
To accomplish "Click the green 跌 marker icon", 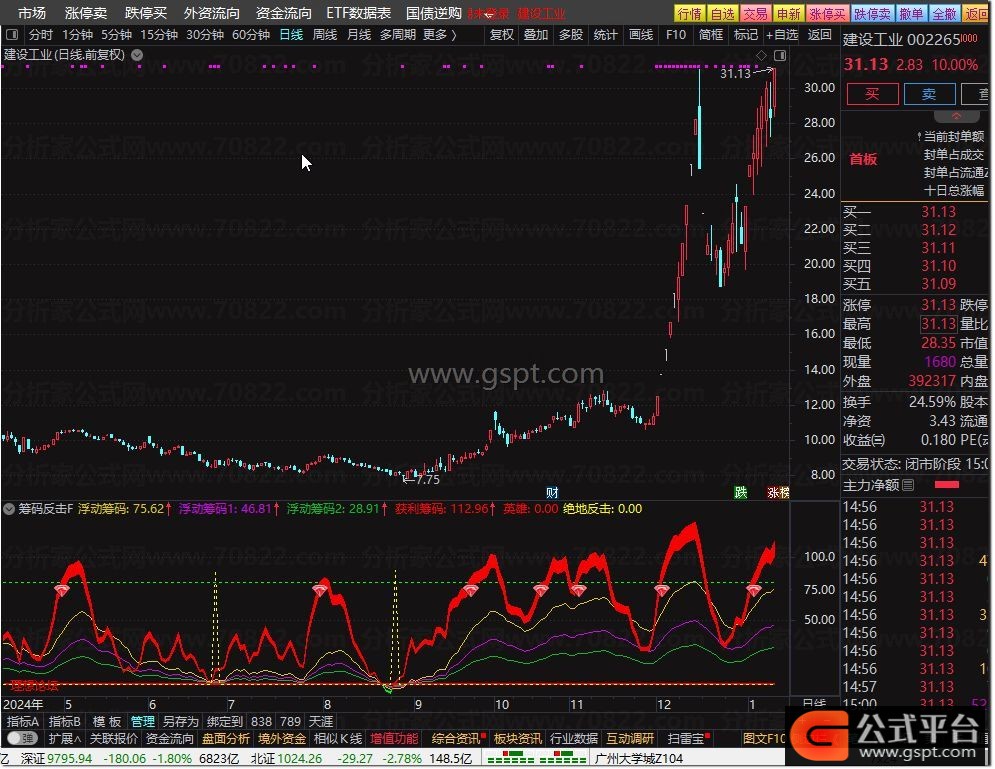I will coord(741,492).
